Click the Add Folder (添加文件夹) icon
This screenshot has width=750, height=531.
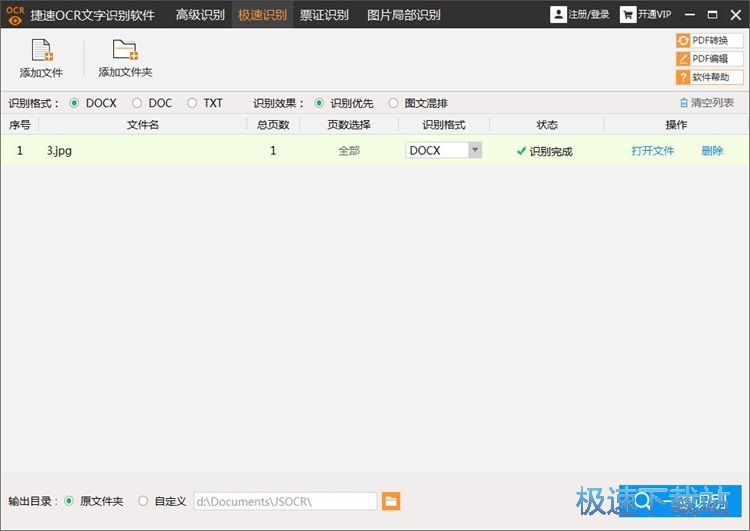[x=125, y=52]
